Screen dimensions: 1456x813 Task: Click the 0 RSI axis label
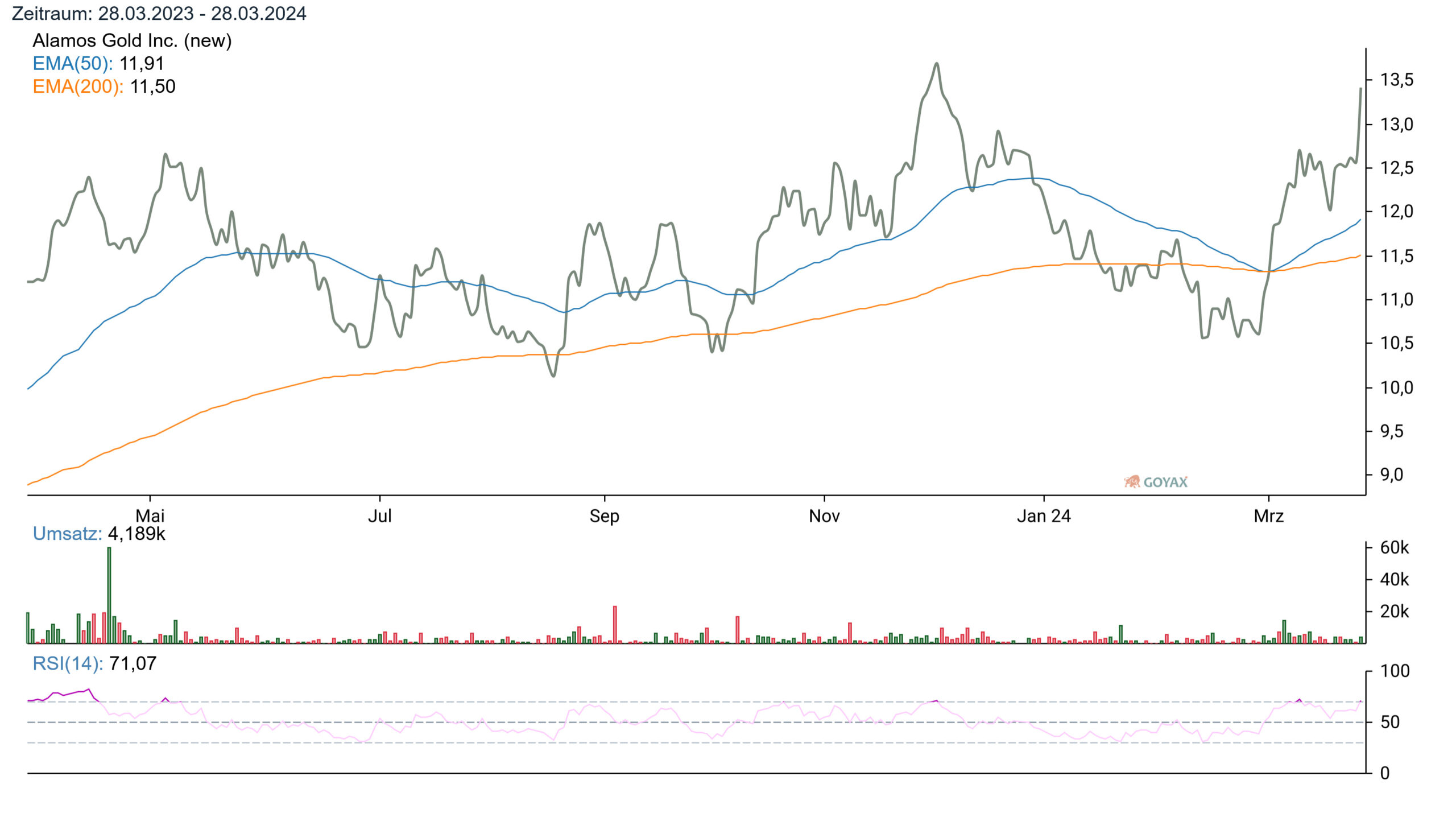[1385, 773]
